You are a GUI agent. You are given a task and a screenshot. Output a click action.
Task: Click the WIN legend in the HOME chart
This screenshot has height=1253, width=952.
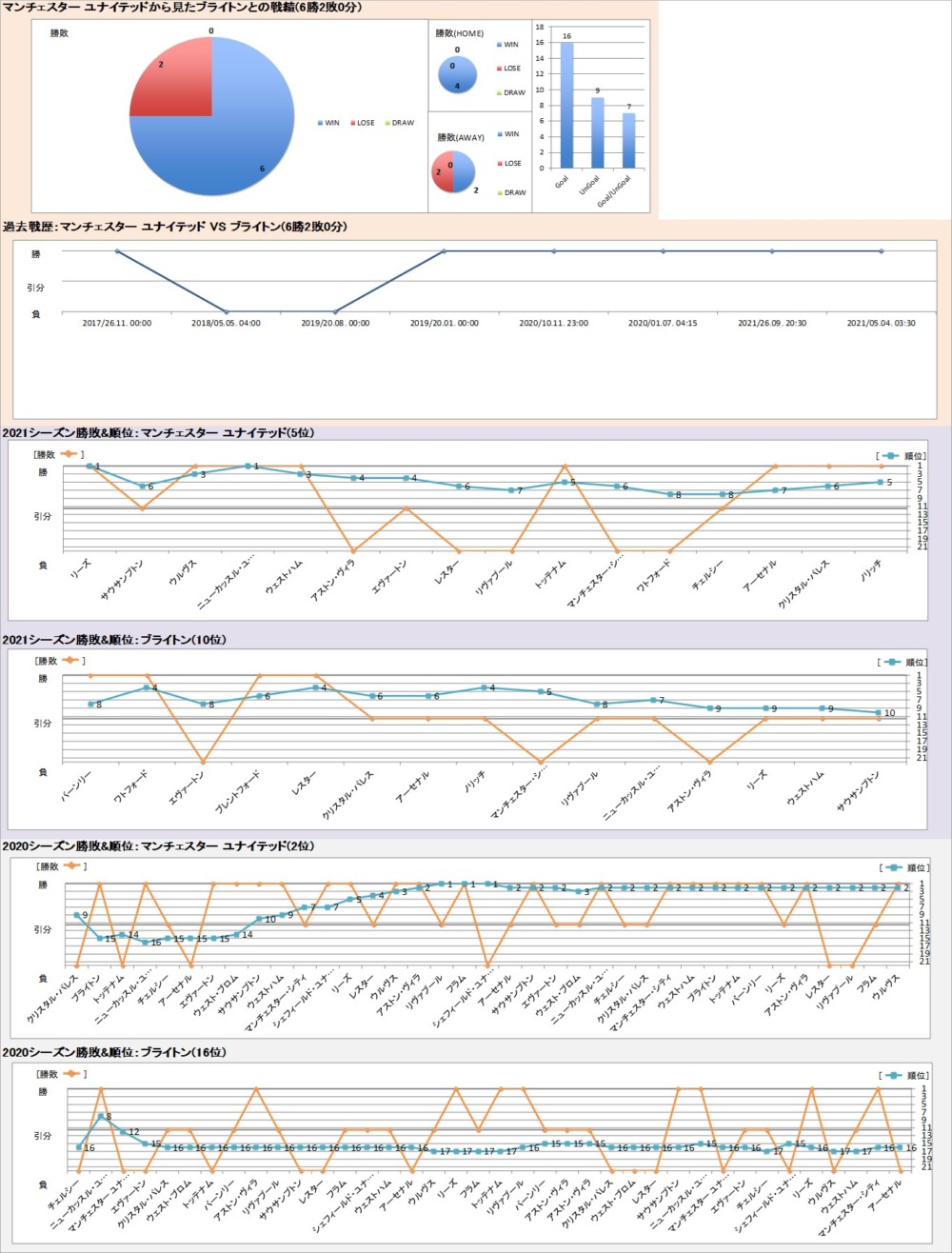508,45
